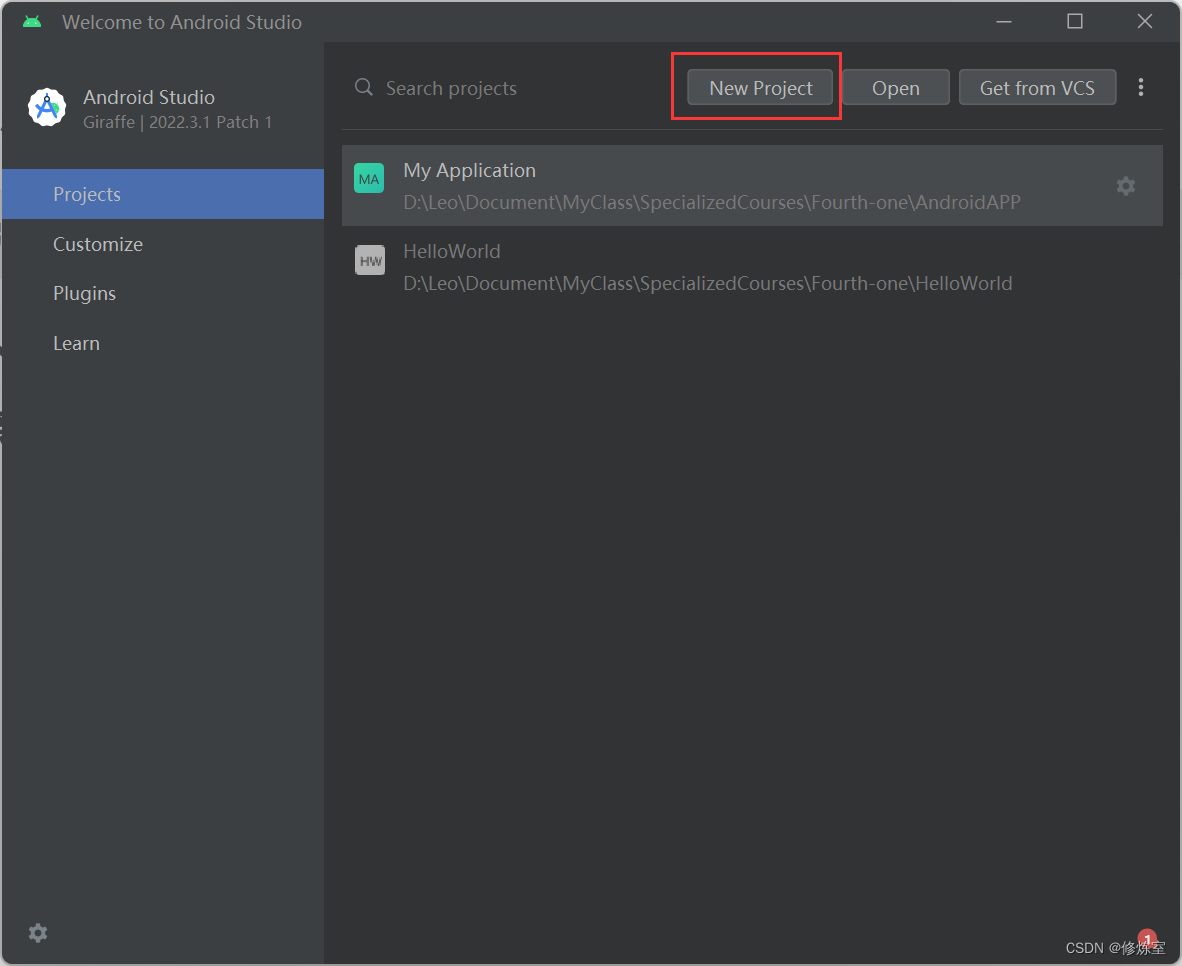Viewport: 1182px width, 966px height.
Task: Select the Projects tab
Action: (163, 194)
